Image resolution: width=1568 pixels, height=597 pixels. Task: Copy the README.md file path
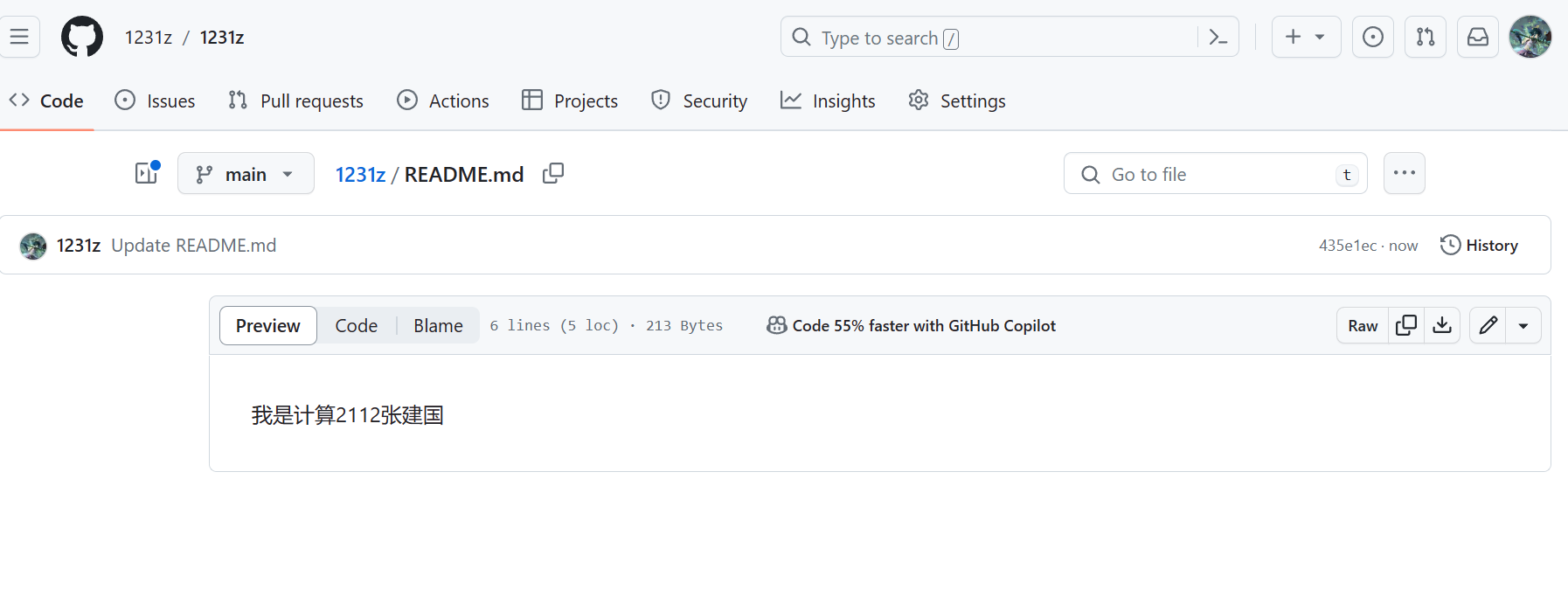coord(553,174)
